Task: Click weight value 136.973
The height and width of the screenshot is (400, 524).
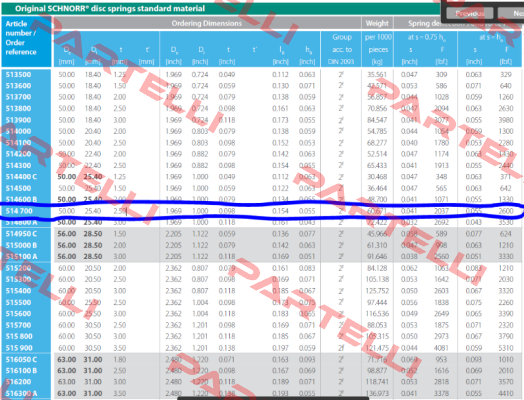Action: click(x=377, y=393)
